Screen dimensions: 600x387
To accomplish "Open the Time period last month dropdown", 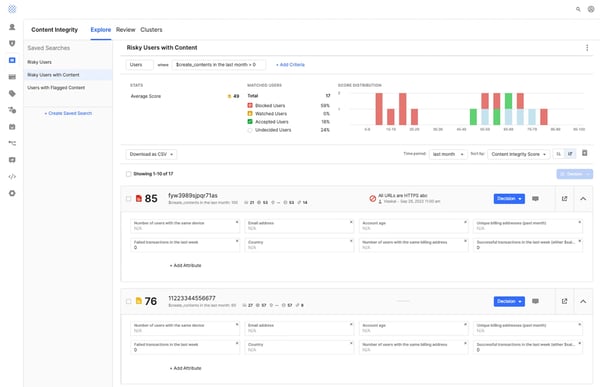I will (448, 154).
